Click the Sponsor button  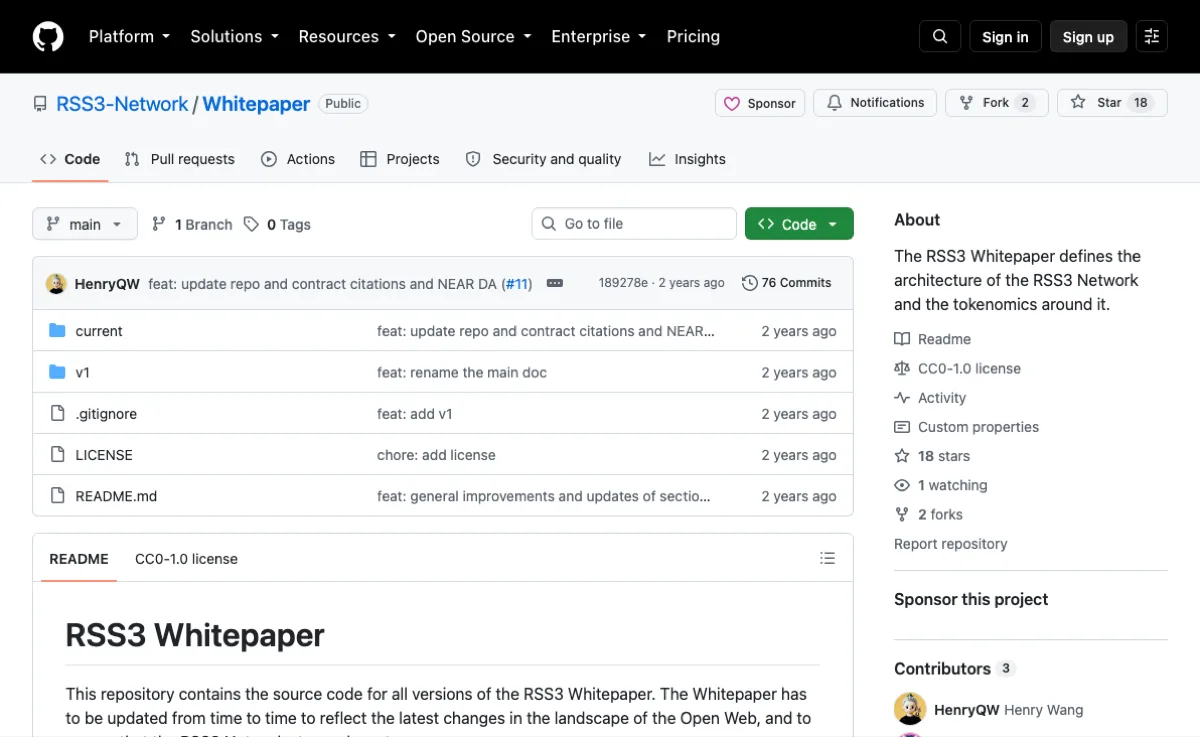pyautogui.click(x=760, y=103)
